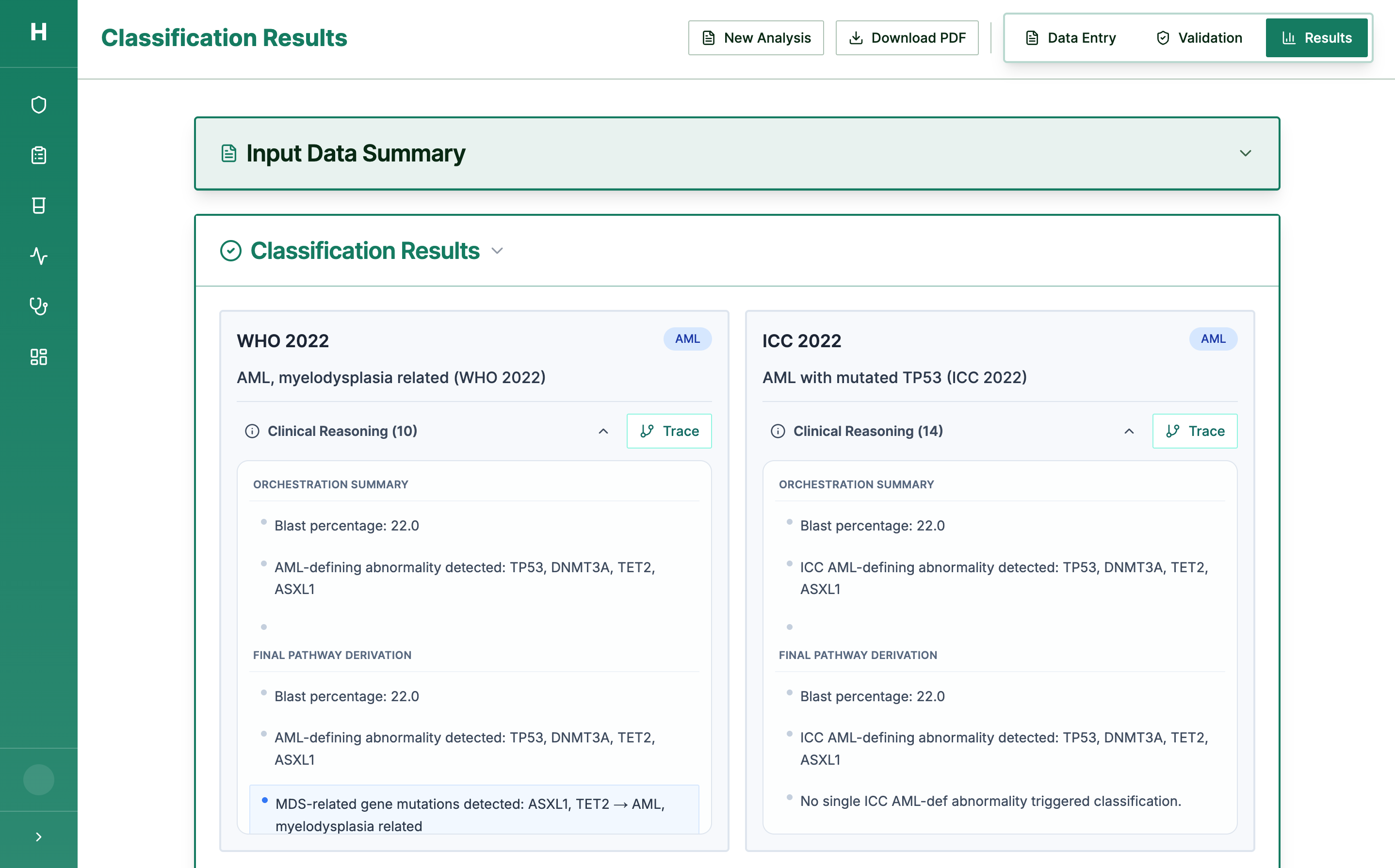This screenshot has height=868, width=1395.
Task: Expand the Input Data Summary panel
Action: pos(1245,153)
